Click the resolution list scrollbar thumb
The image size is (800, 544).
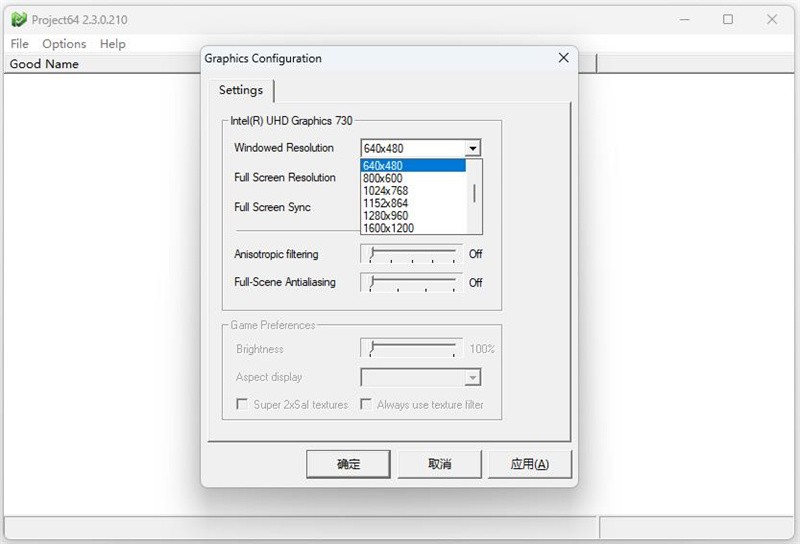click(x=474, y=193)
